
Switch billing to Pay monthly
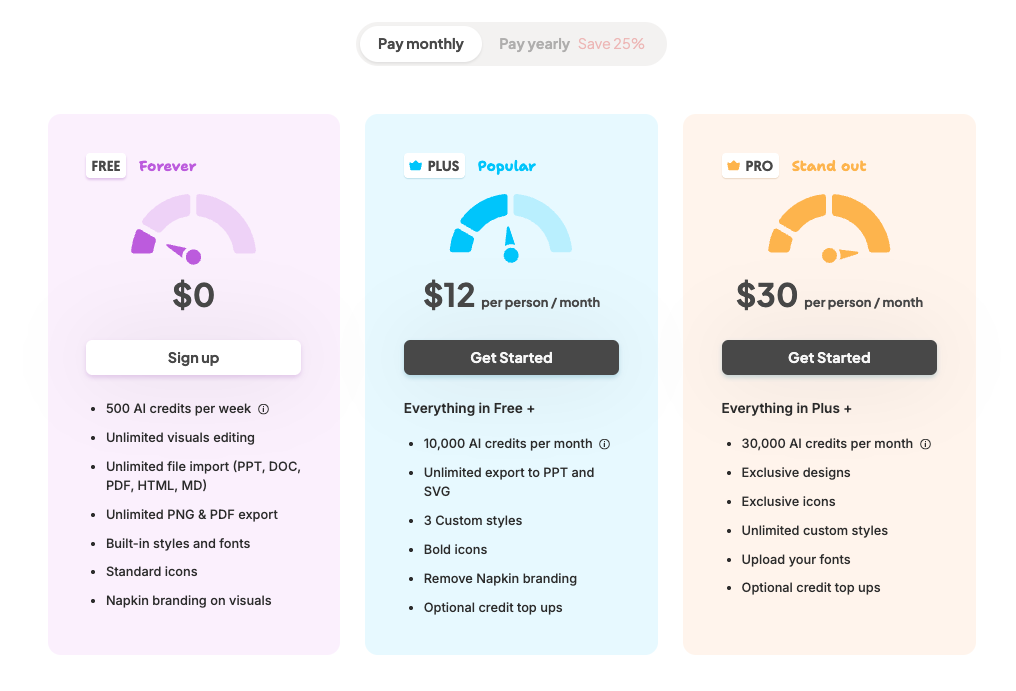[x=421, y=44]
